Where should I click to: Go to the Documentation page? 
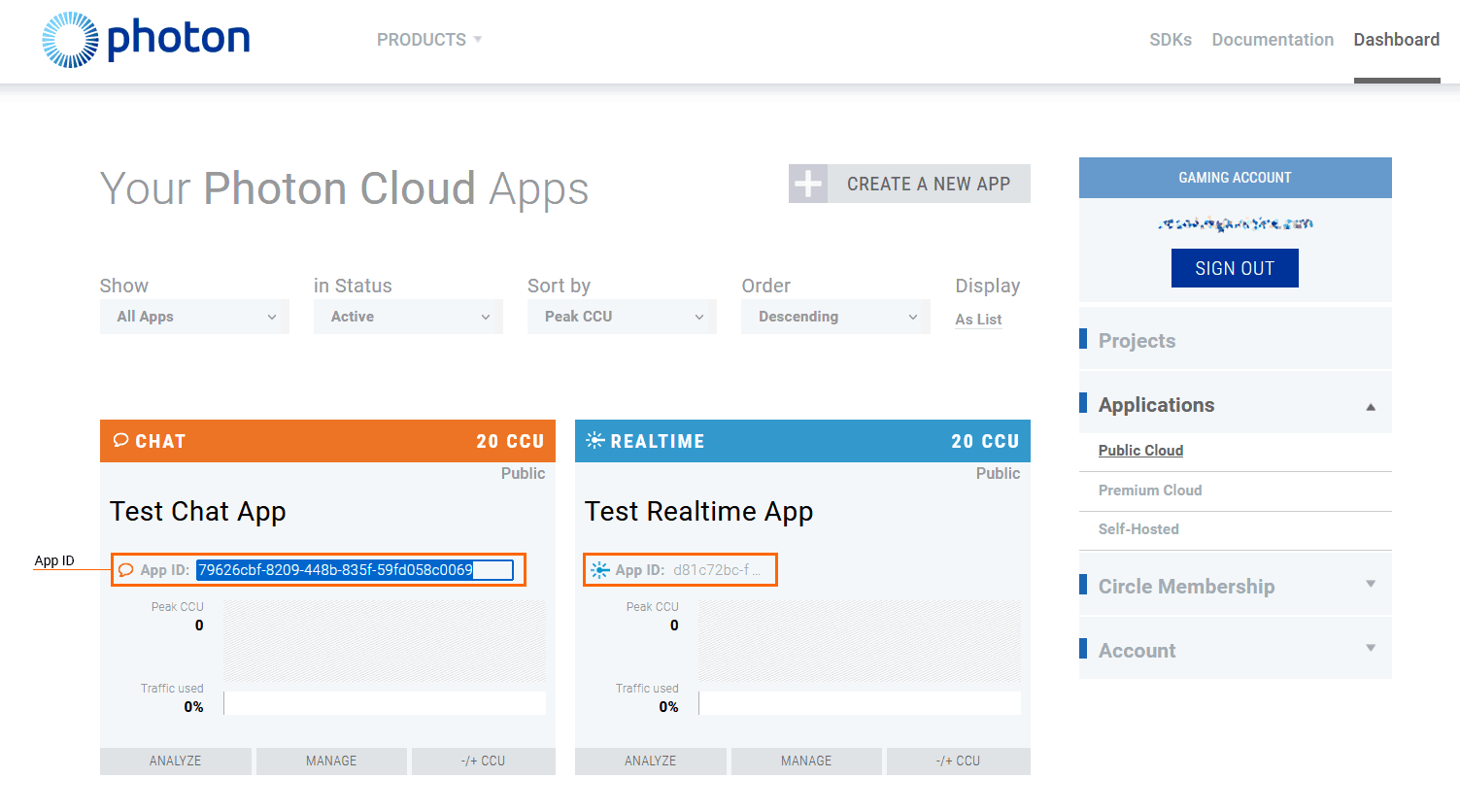(x=1273, y=40)
